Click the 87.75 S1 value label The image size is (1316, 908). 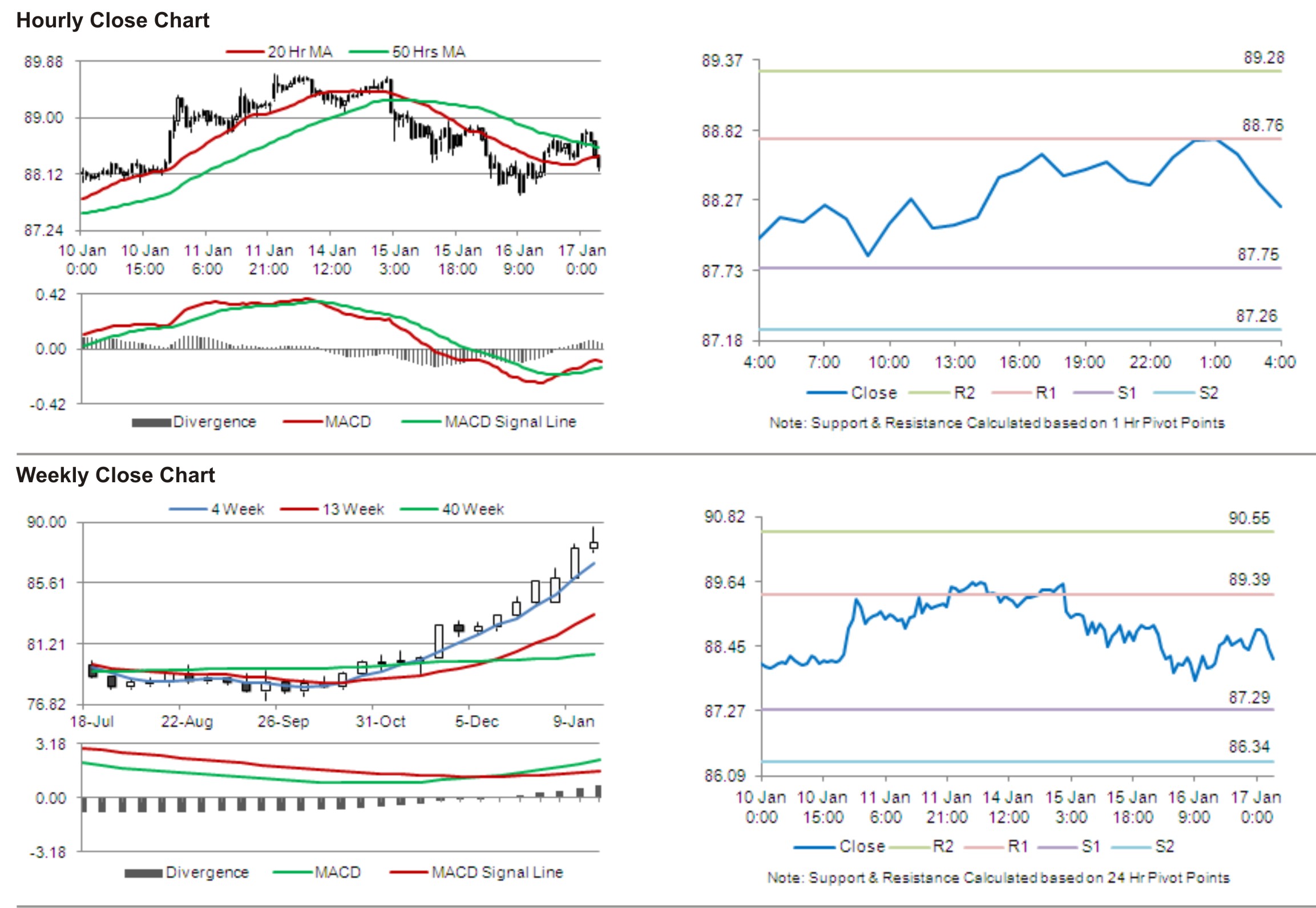pos(1258,255)
